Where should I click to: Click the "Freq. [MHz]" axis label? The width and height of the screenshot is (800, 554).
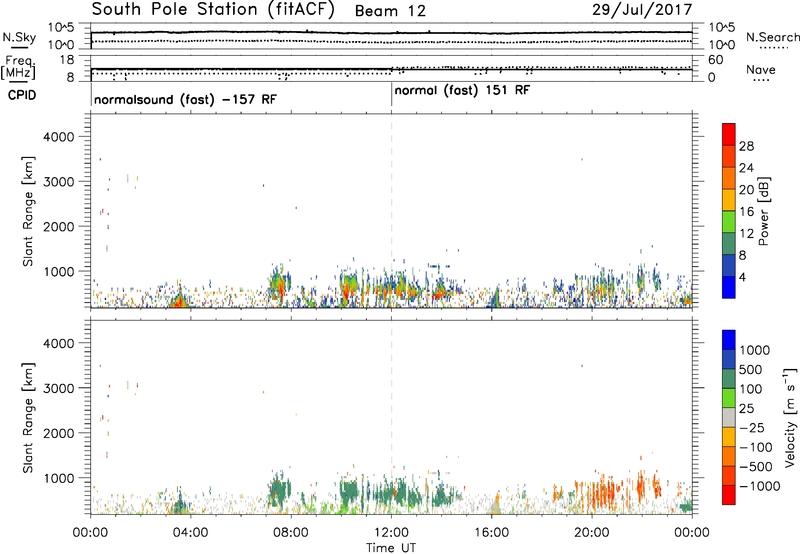pyautogui.click(x=19, y=67)
